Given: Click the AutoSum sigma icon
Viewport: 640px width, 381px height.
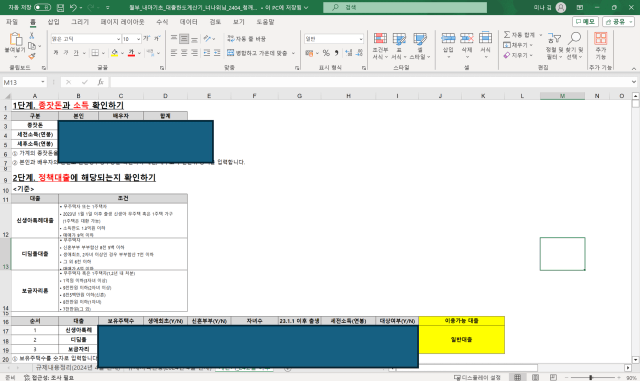Looking at the screenshot, I should 507,35.
